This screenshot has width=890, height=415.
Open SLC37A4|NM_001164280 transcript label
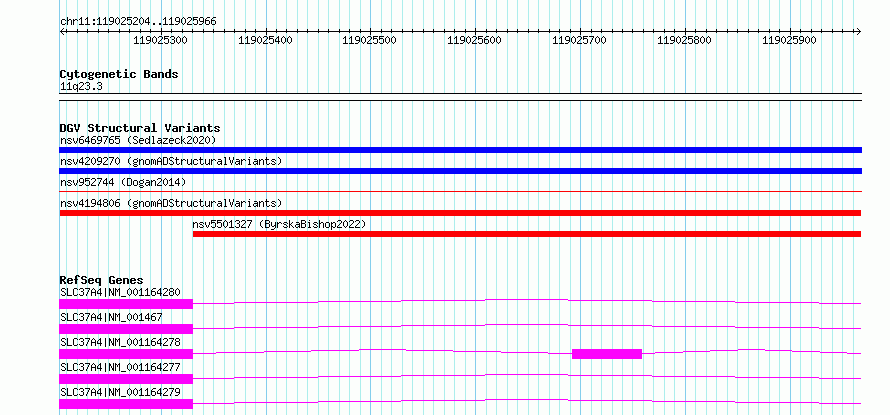click(x=120, y=293)
